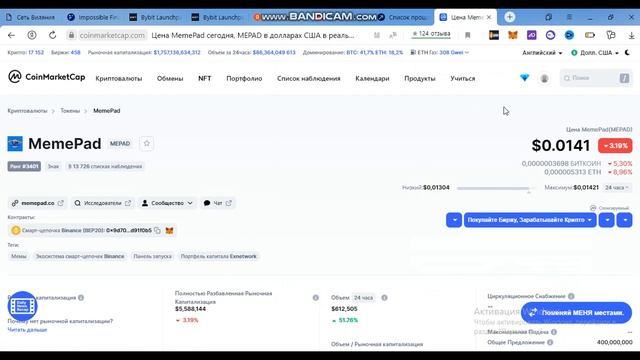Click the Токены breadcrumb link

pyautogui.click(x=70, y=111)
